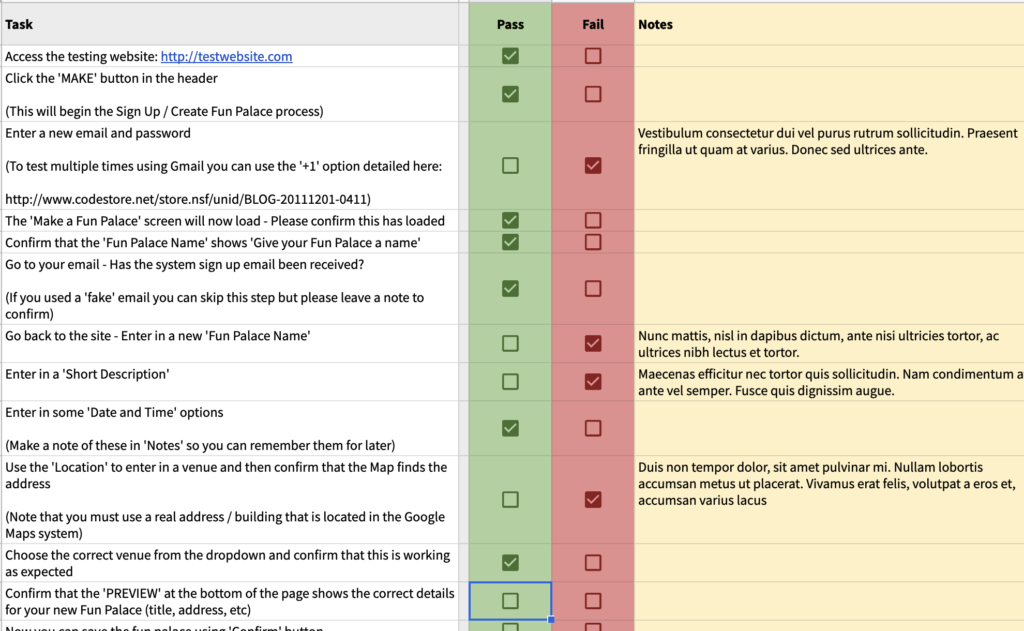Image resolution: width=1024 pixels, height=631 pixels.
Task: Select task cell 'Click the MAKE button in the header'
Action: (x=230, y=94)
